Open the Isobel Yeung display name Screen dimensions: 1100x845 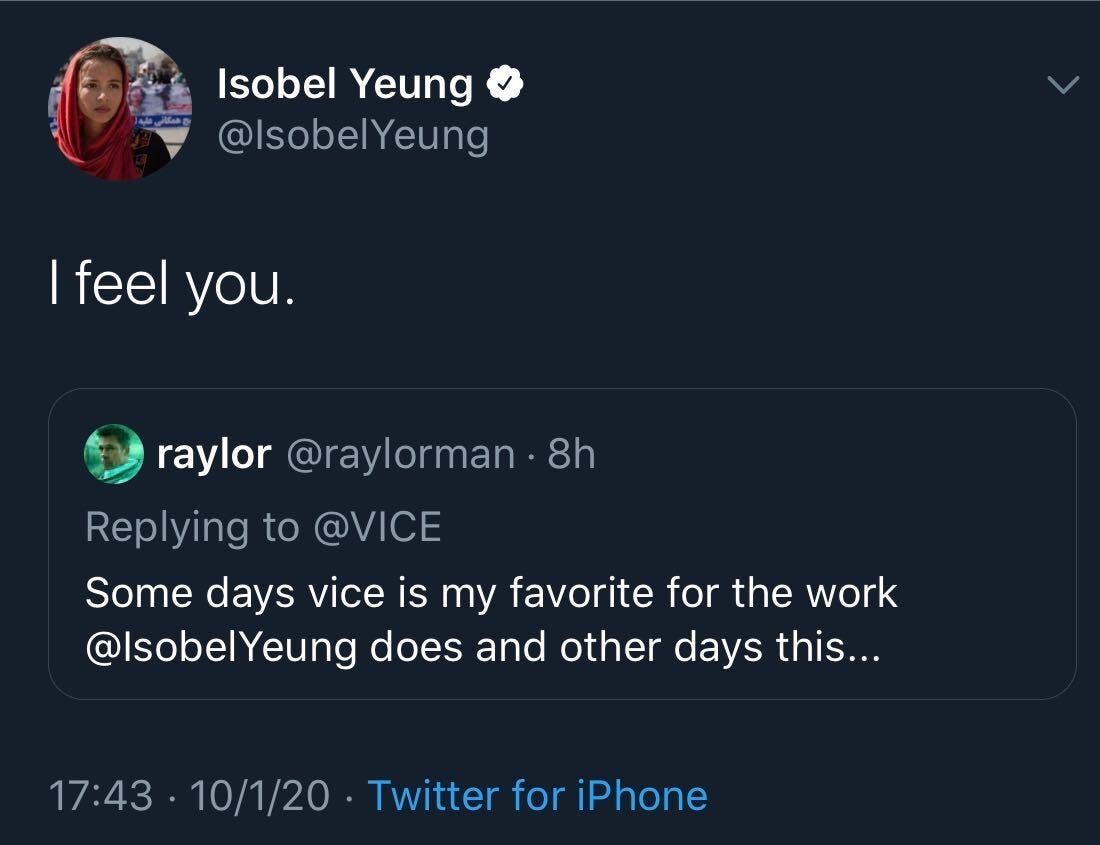coord(345,87)
